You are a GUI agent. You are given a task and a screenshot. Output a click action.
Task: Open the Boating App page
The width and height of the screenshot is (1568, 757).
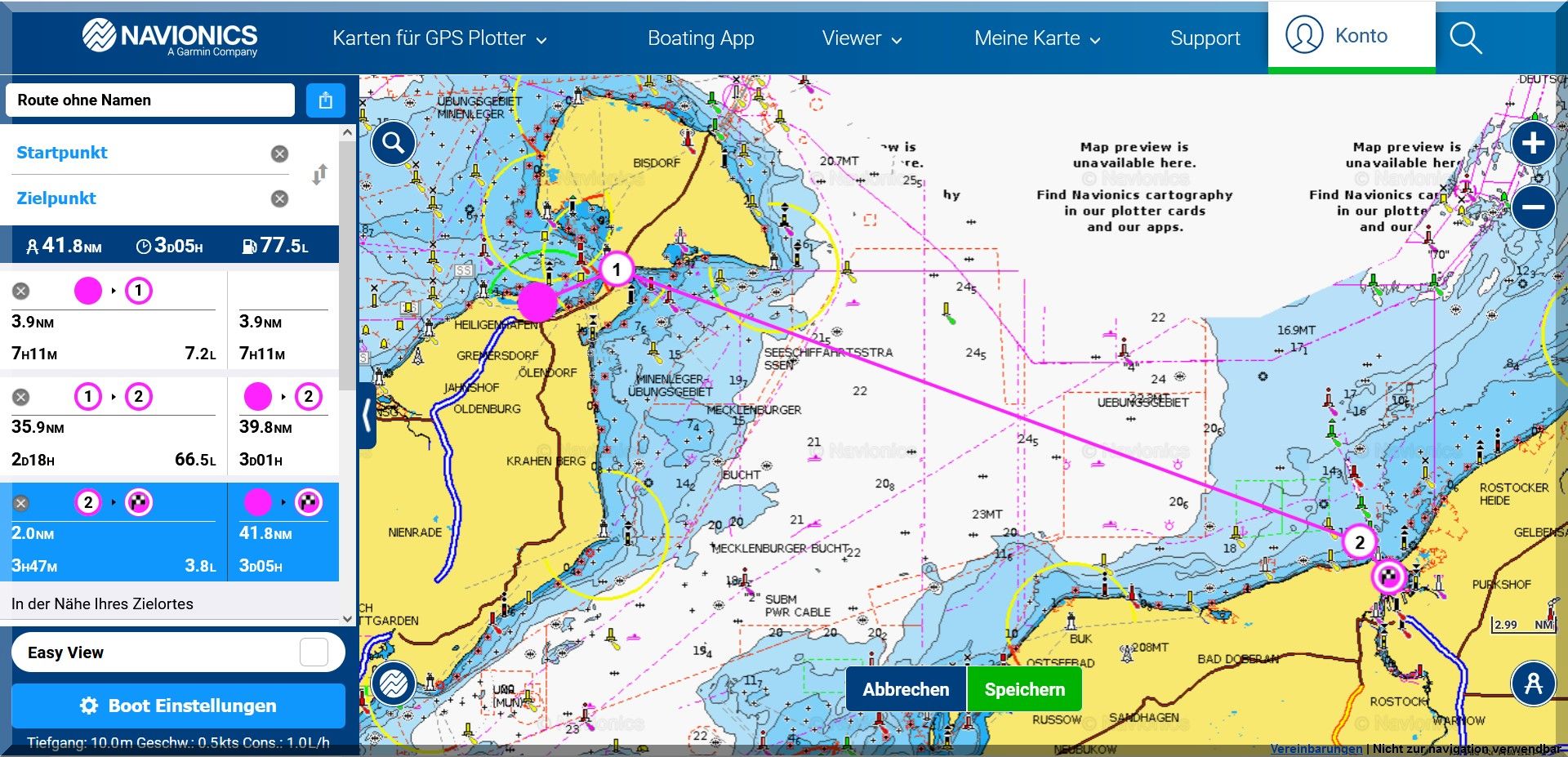pyautogui.click(x=701, y=38)
